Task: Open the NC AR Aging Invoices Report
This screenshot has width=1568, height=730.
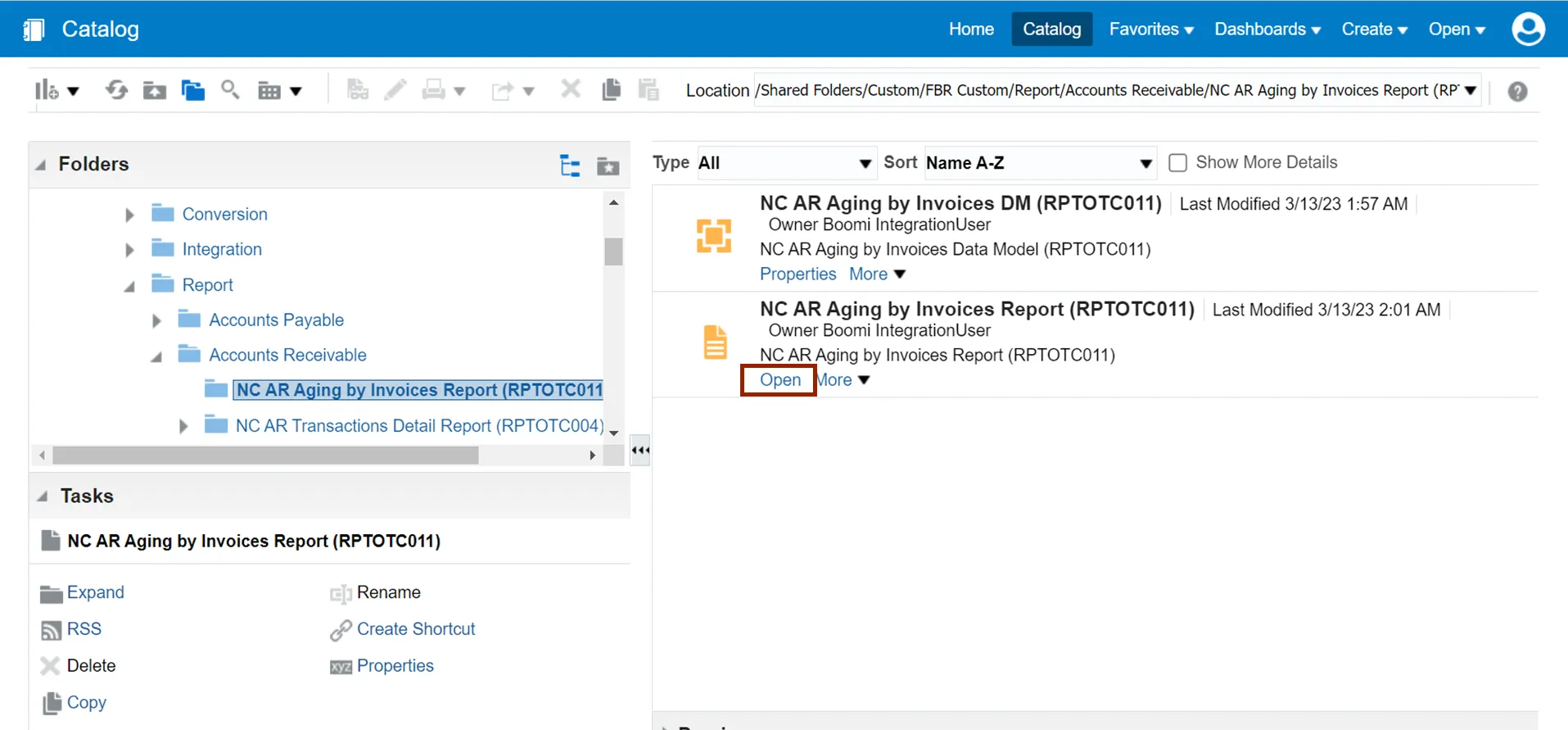Action: (x=779, y=380)
